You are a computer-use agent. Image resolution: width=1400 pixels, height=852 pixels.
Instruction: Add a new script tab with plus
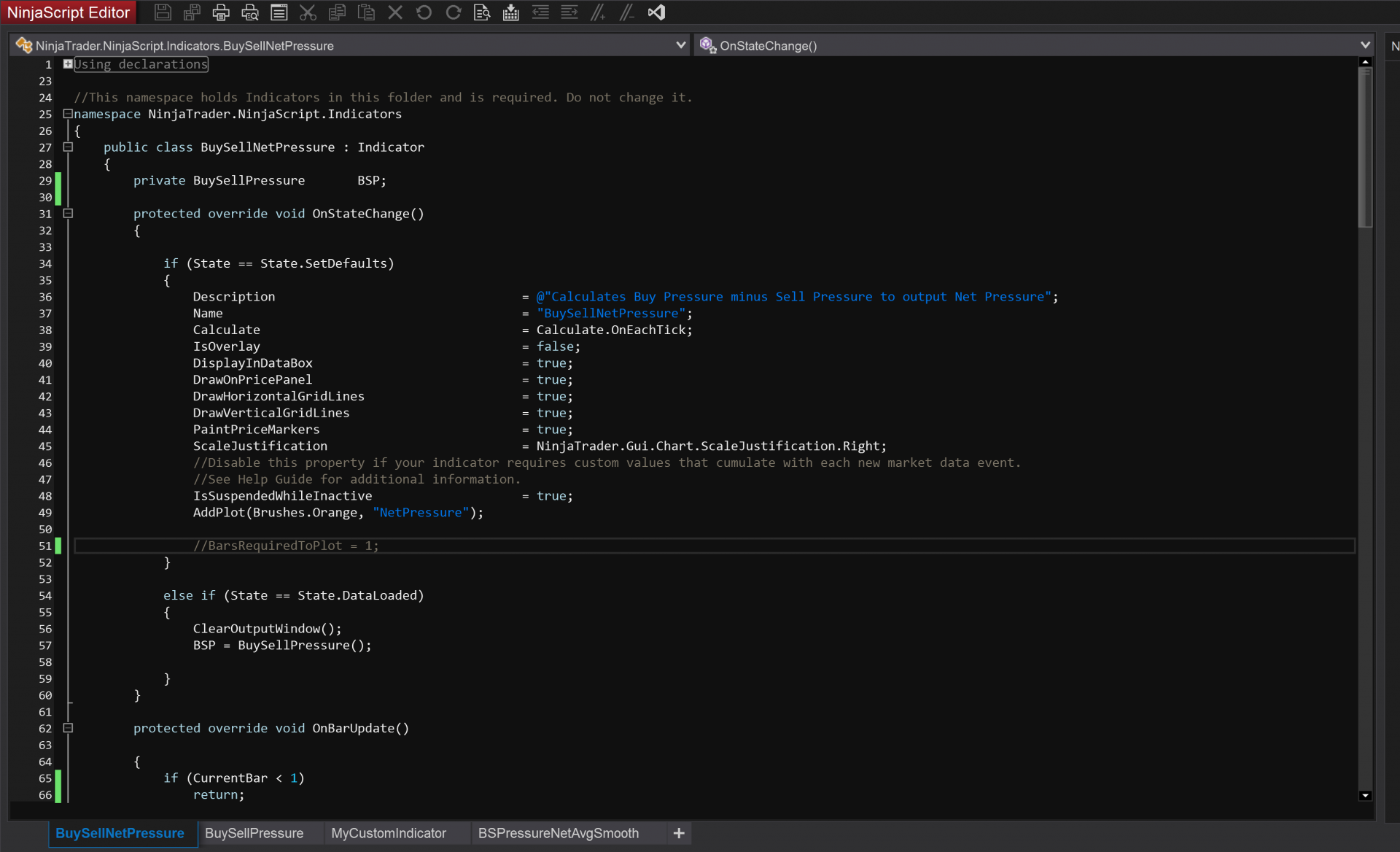click(x=678, y=833)
